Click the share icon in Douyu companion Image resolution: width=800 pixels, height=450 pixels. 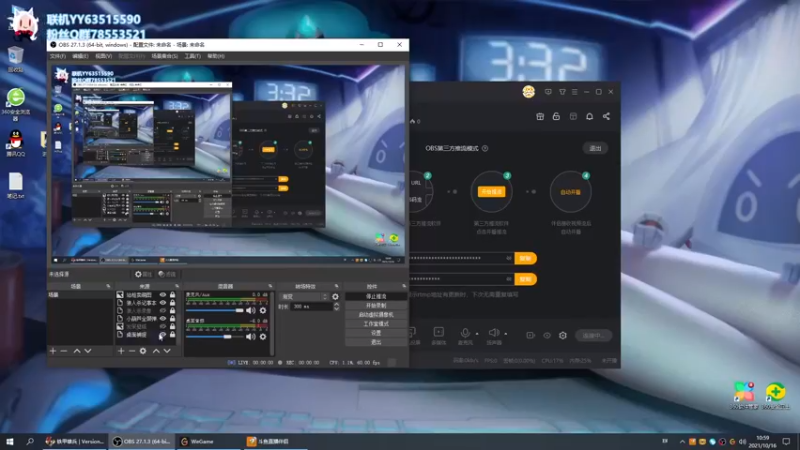(606, 116)
